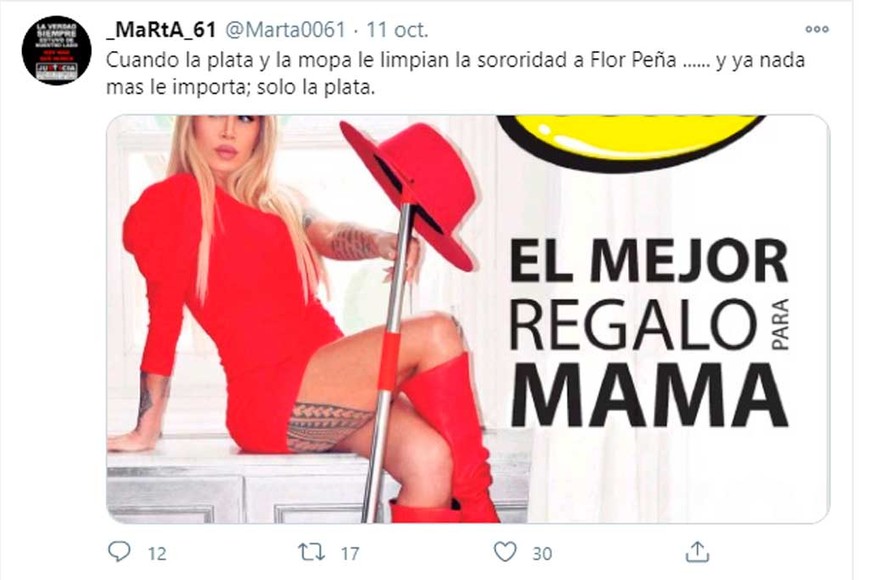Click the EL MEJOR REGALO PARA MAMA text

[x=649, y=333]
